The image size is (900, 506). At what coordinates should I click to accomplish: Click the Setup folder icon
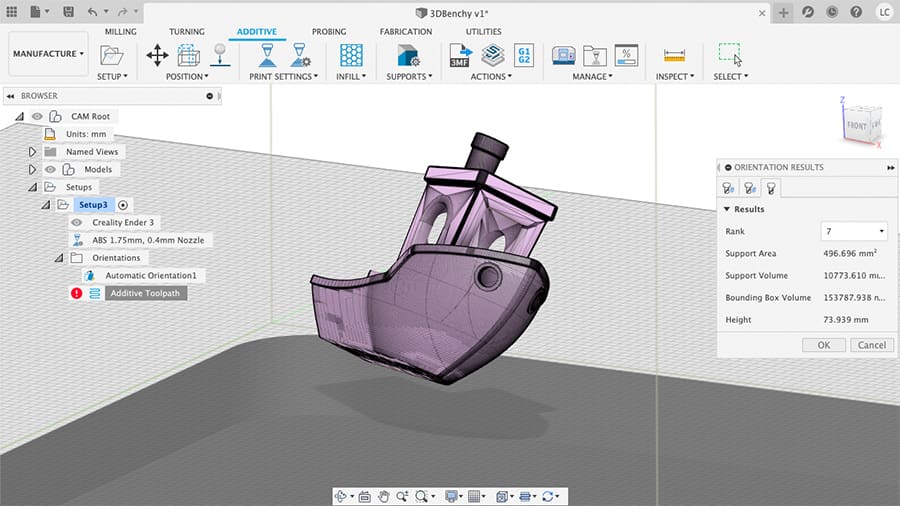pyautogui.click(x=111, y=56)
